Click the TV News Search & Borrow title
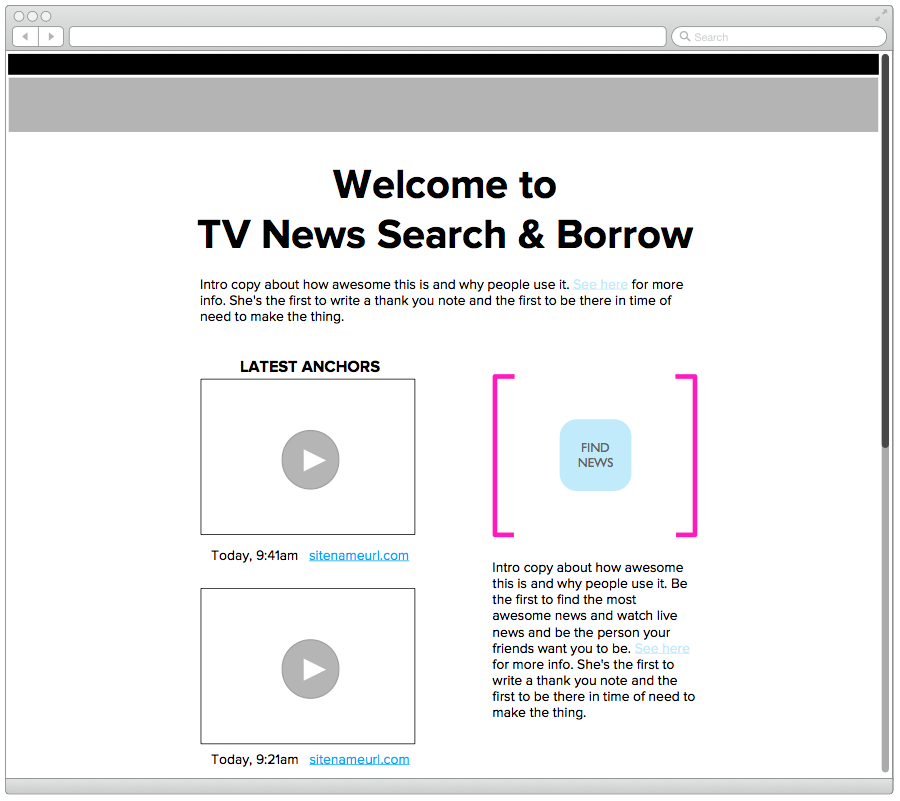 pos(445,235)
